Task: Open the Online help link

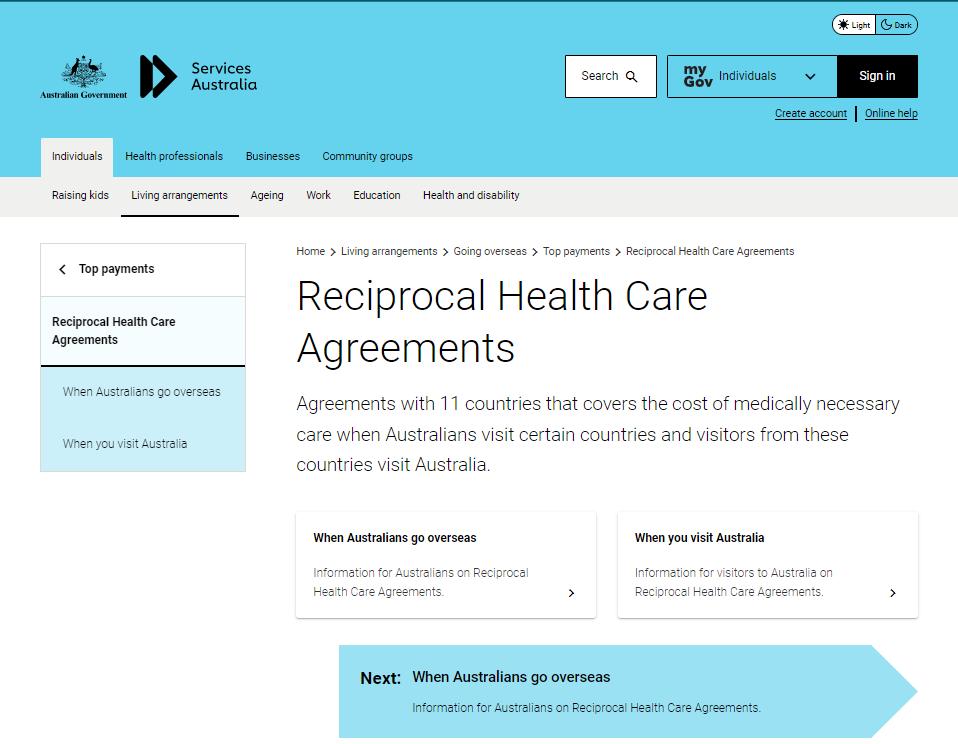Action: point(891,114)
